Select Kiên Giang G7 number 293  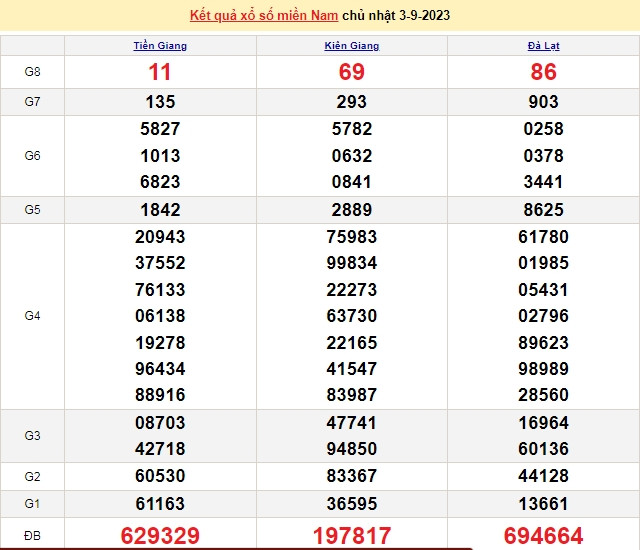(352, 102)
